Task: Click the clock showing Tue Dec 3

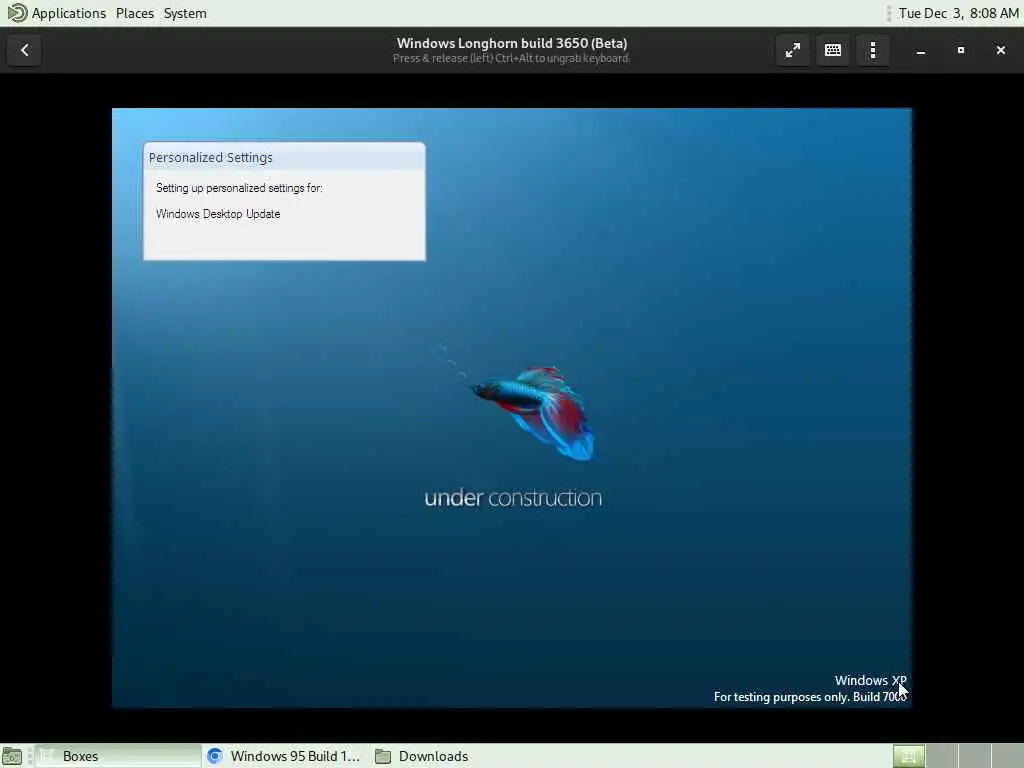Action: pyautogui.click(x=958, y=13)
